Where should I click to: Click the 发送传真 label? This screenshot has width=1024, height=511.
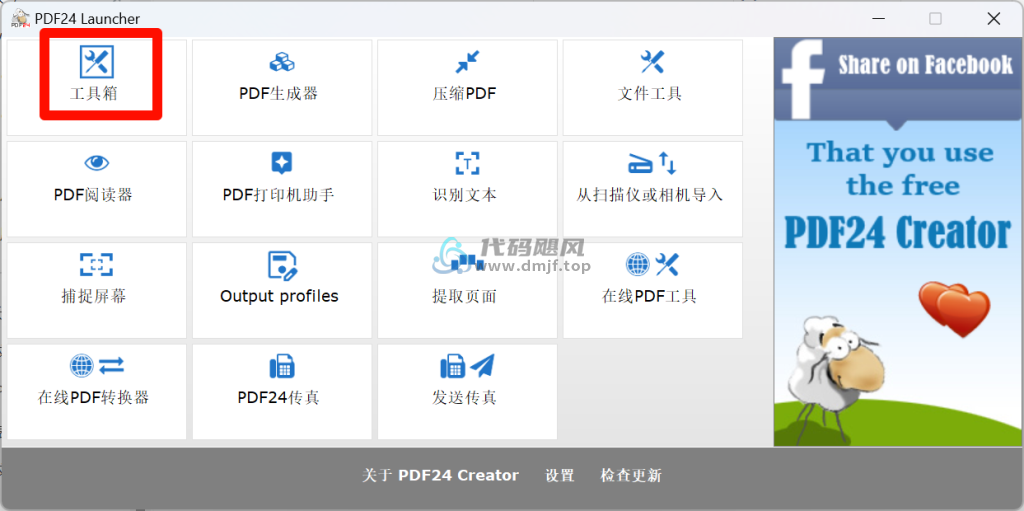[464, 397]
